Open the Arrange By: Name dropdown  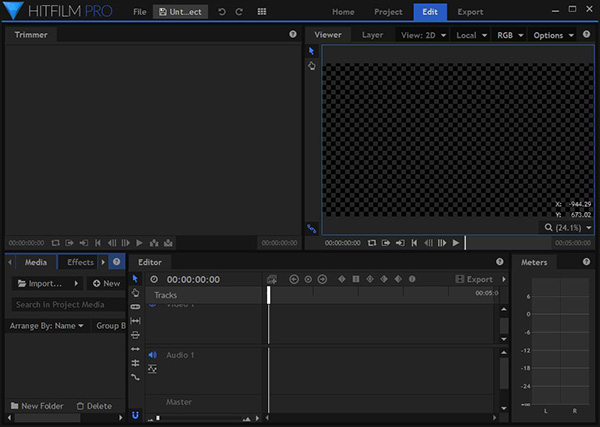tap(47, 326)
